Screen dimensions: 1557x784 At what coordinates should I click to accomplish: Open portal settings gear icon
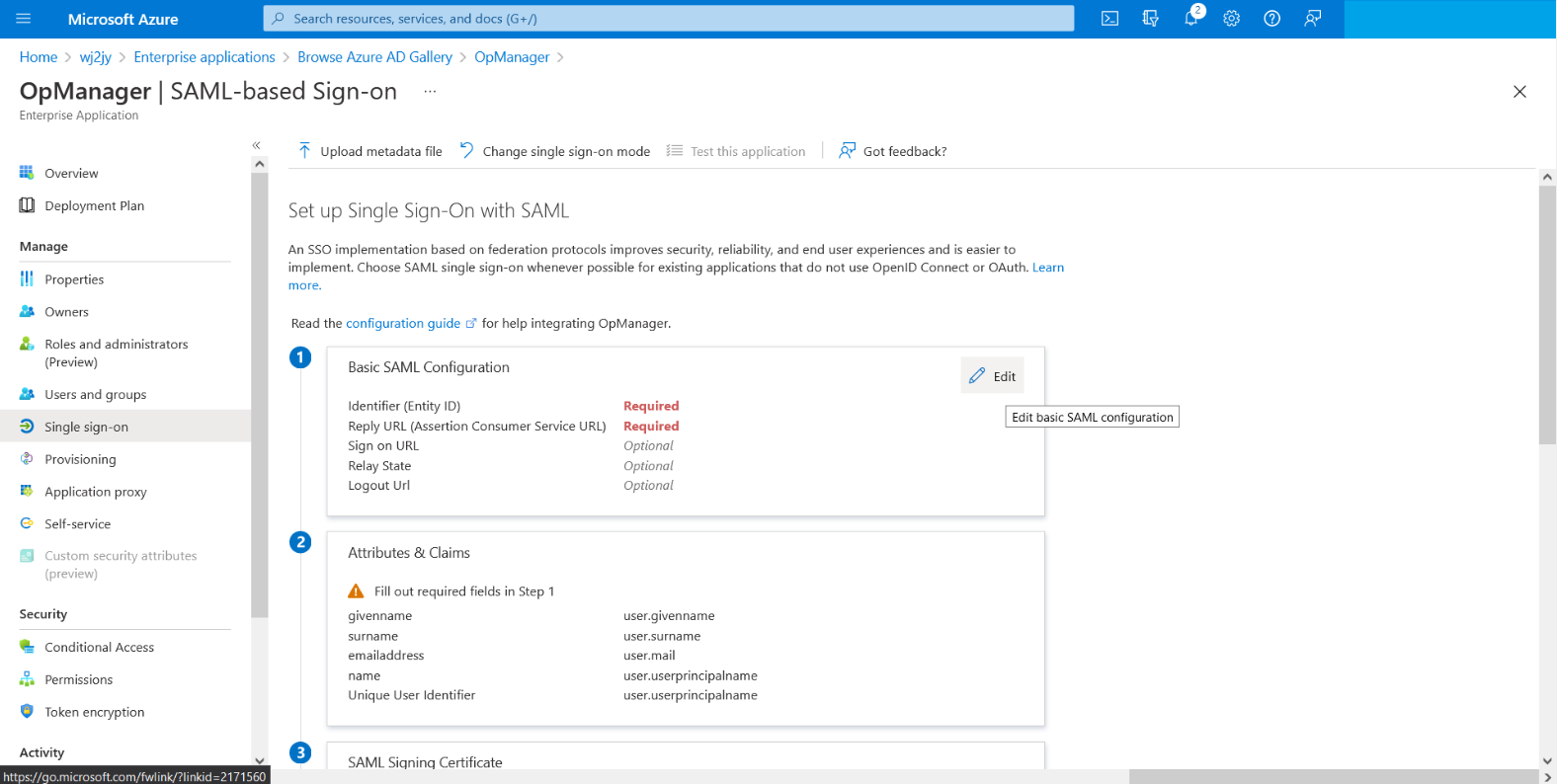(x=1231, y=19)
